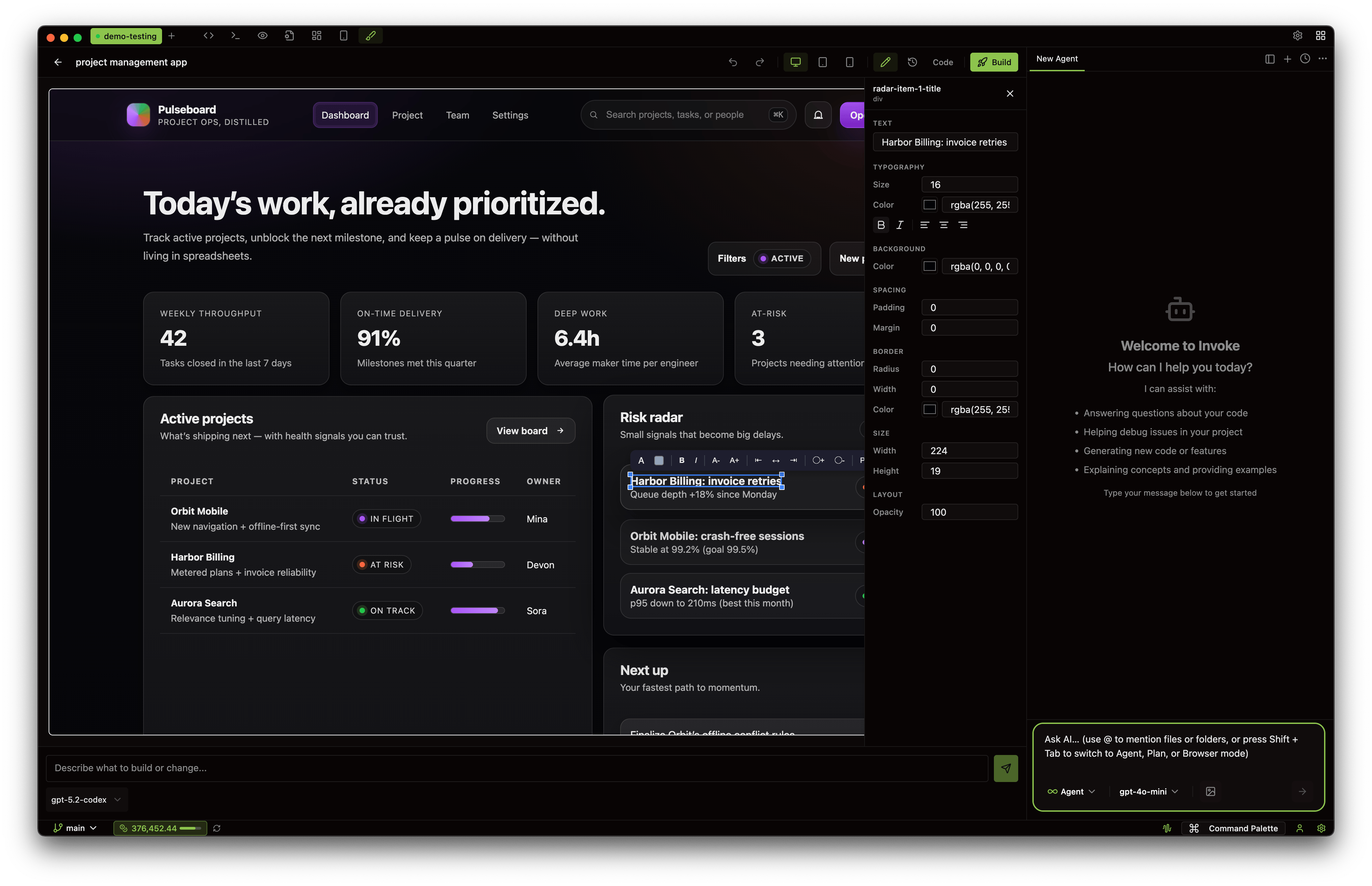Toggle italic in Typography panel
This screenshot has height=886, width=1372.
(x=900, y=225)
